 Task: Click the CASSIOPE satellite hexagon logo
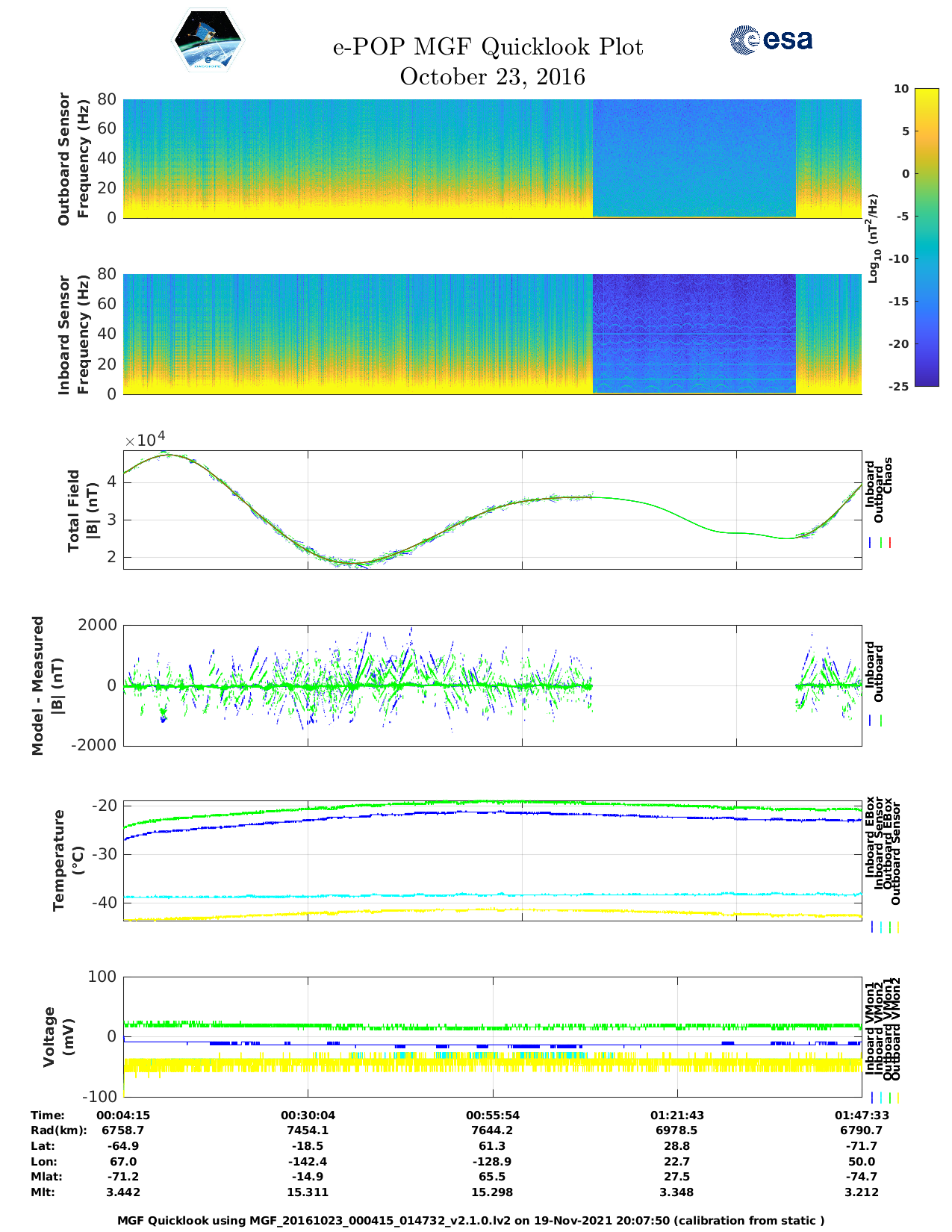coord(208,41)
